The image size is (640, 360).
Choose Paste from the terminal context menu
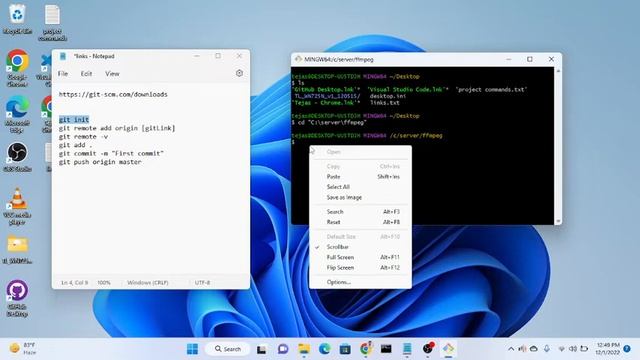[x=360, y=177]
